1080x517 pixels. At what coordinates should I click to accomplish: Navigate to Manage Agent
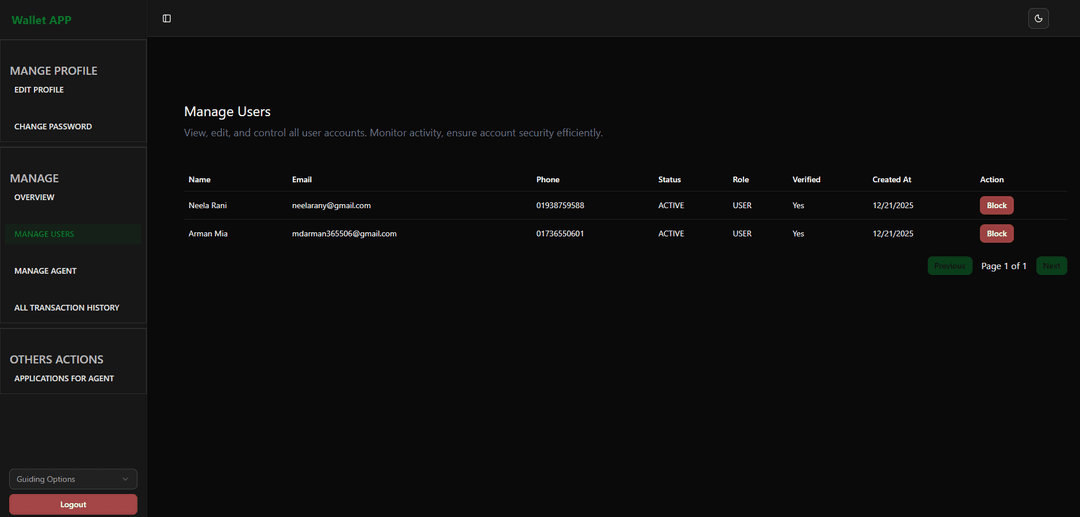tap(45, 271)
